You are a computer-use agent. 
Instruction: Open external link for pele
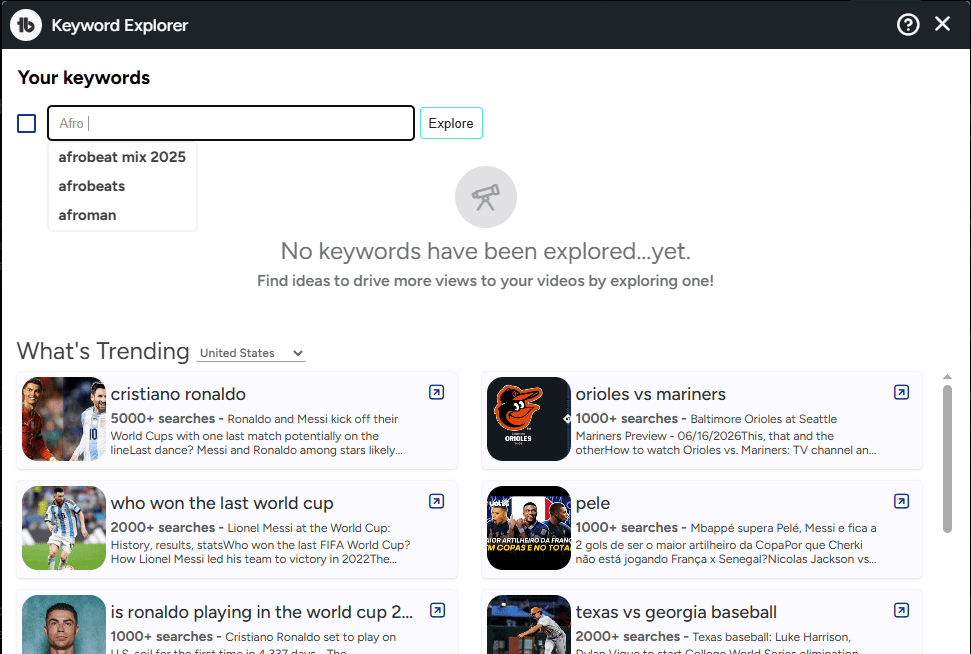point(902,501)
